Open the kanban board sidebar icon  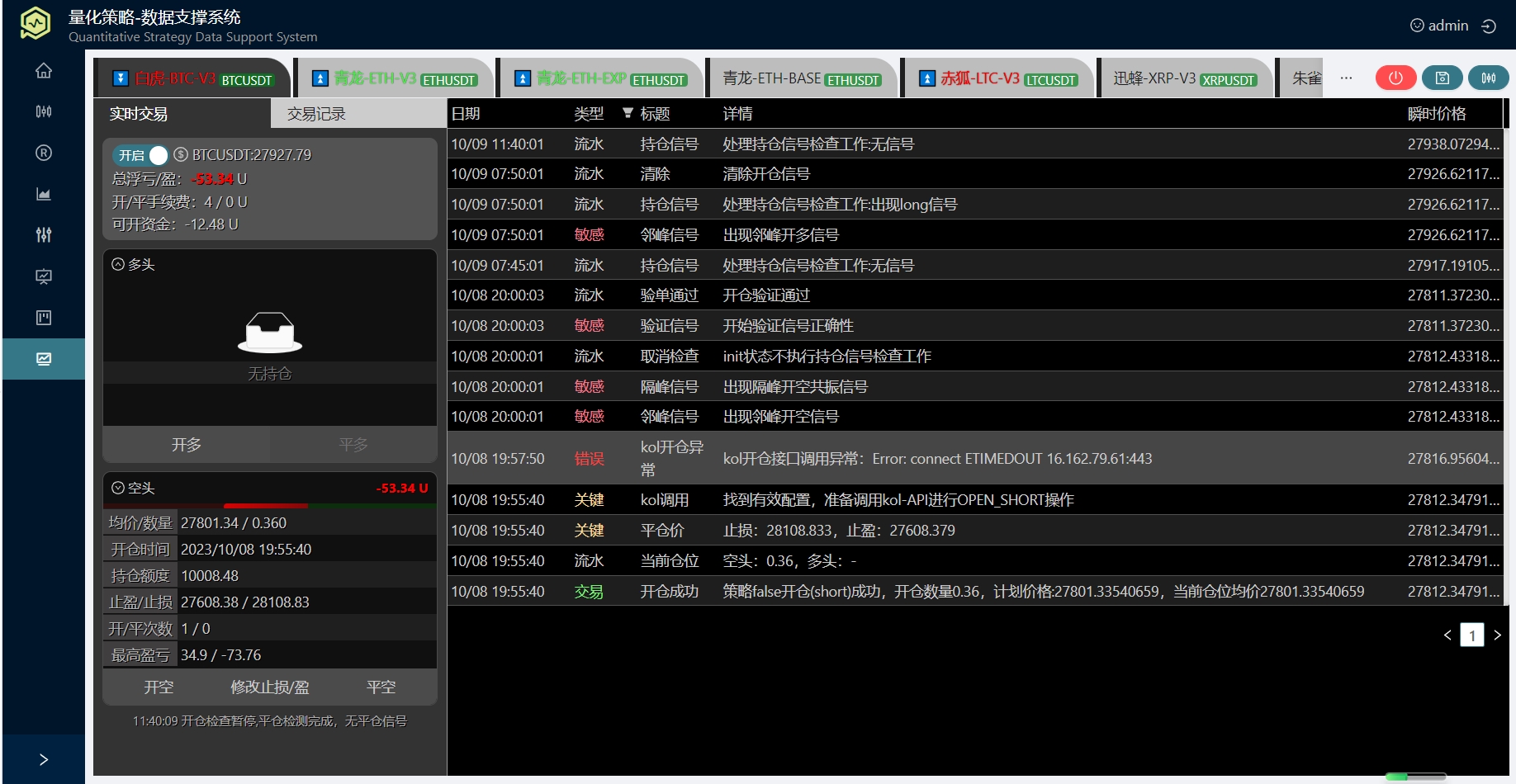point(44,318)
